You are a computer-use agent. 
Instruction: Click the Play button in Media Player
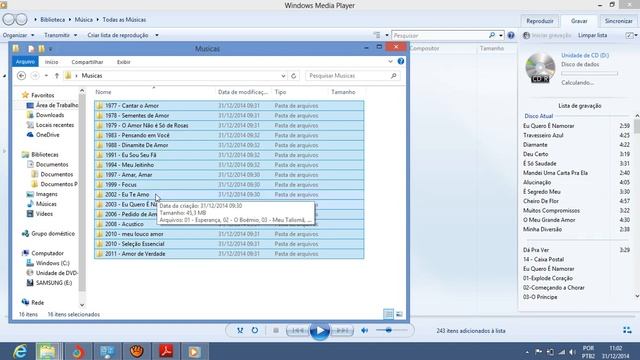point(320,331)
